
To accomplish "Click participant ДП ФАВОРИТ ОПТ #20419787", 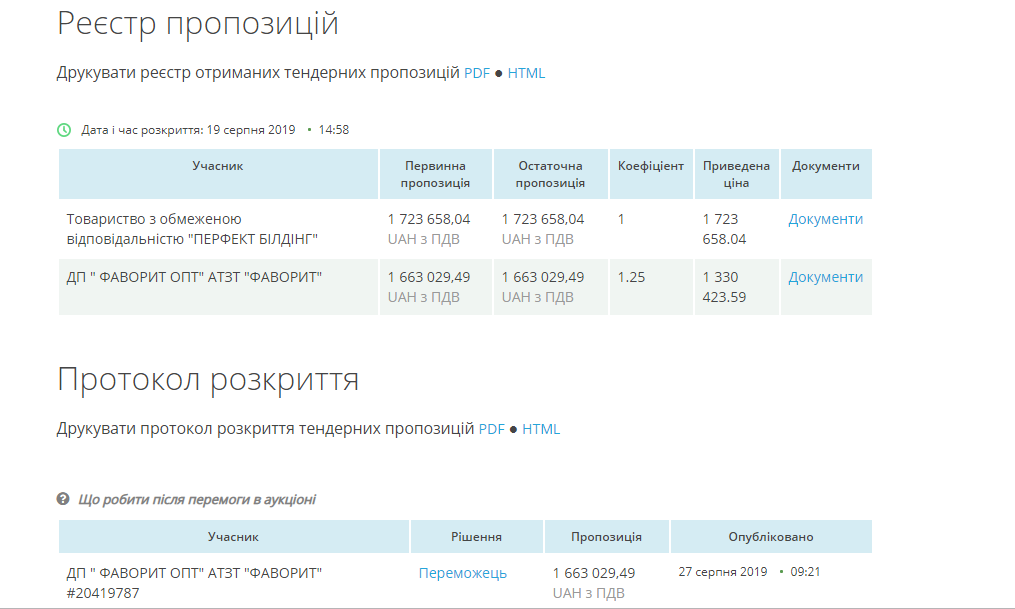I will click(194, 582).
